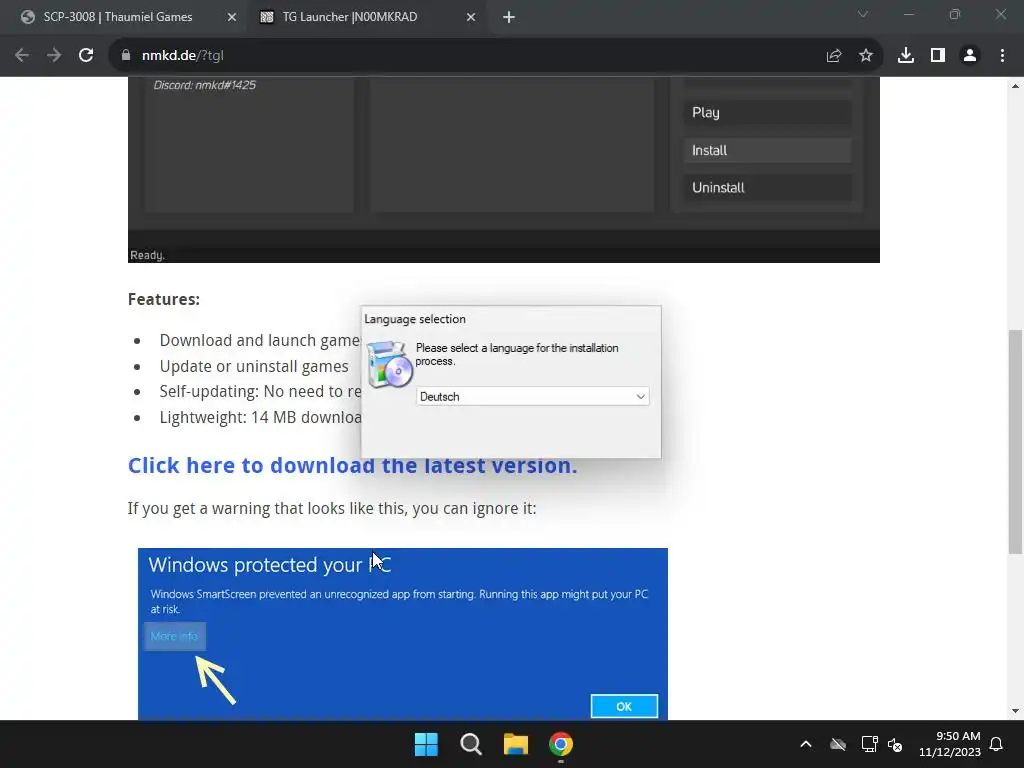Screen dimensions: 1024x768
Task: Click the warning you can ignore sentence
Action: tap(332, 508)
